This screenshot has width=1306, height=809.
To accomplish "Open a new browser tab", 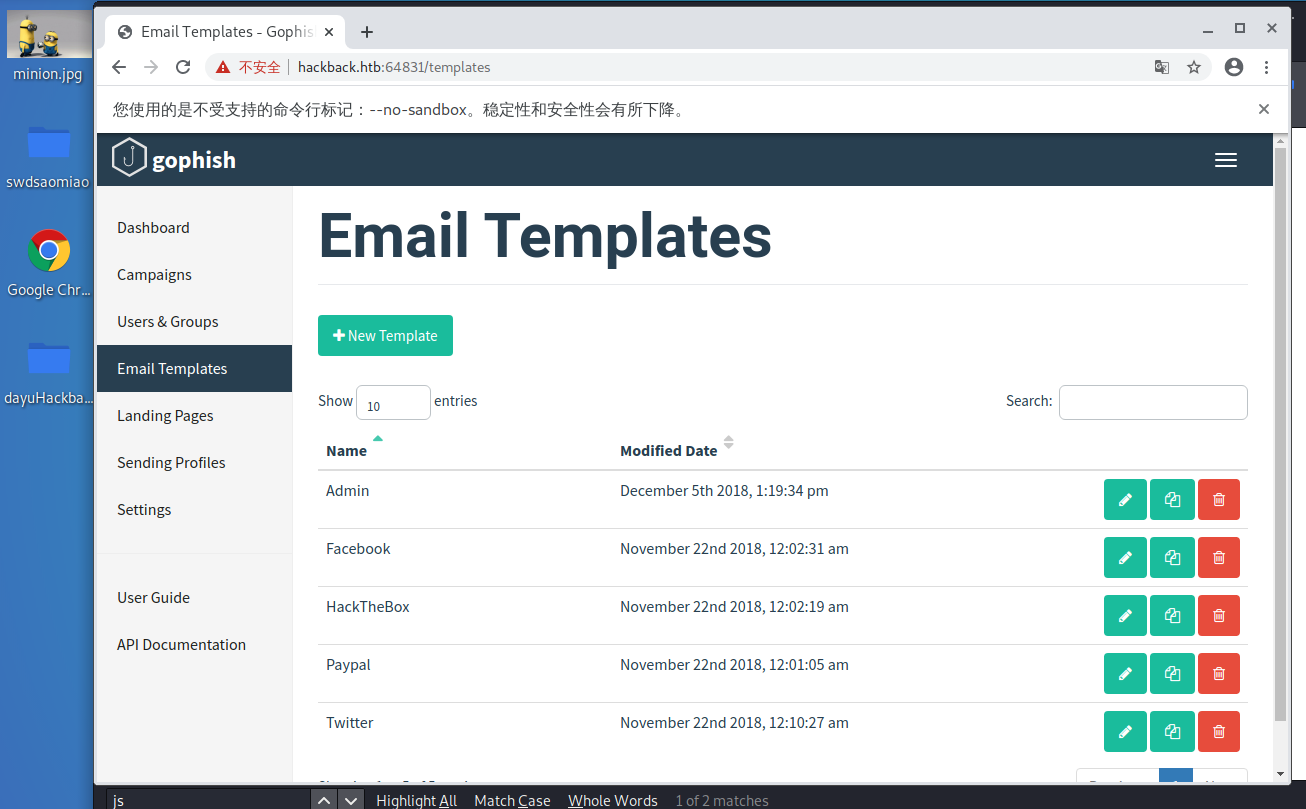I will (367, 32).
